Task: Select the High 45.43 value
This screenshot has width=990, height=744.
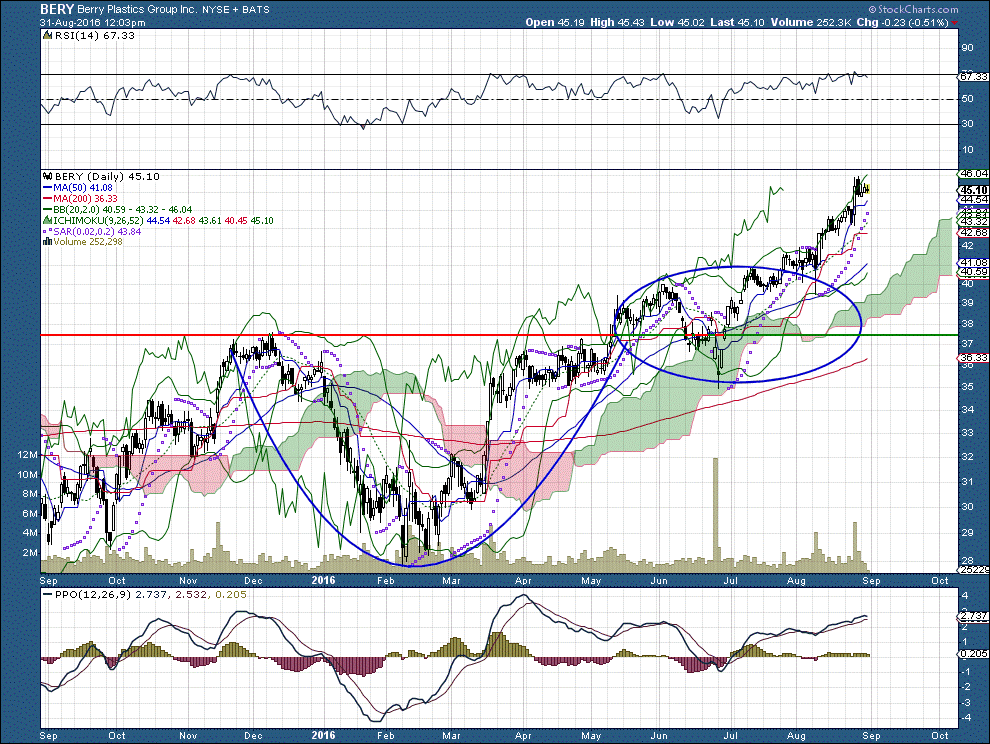Action: [x=617, y=22]
